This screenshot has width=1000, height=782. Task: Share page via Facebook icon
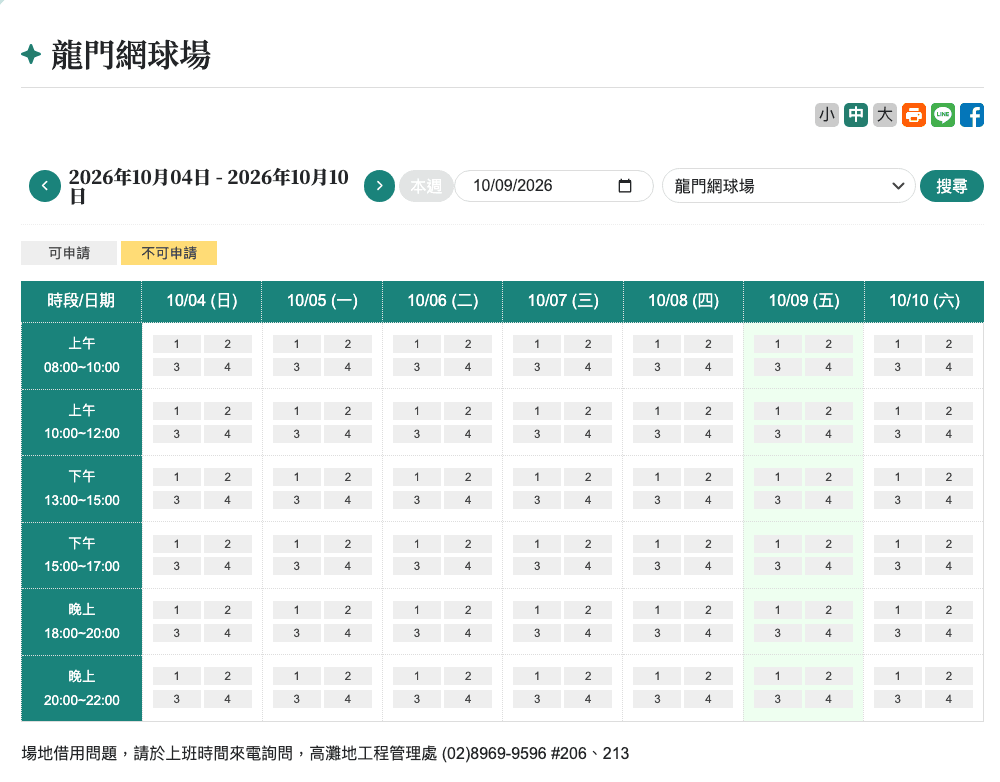click(x=972, y=115)
